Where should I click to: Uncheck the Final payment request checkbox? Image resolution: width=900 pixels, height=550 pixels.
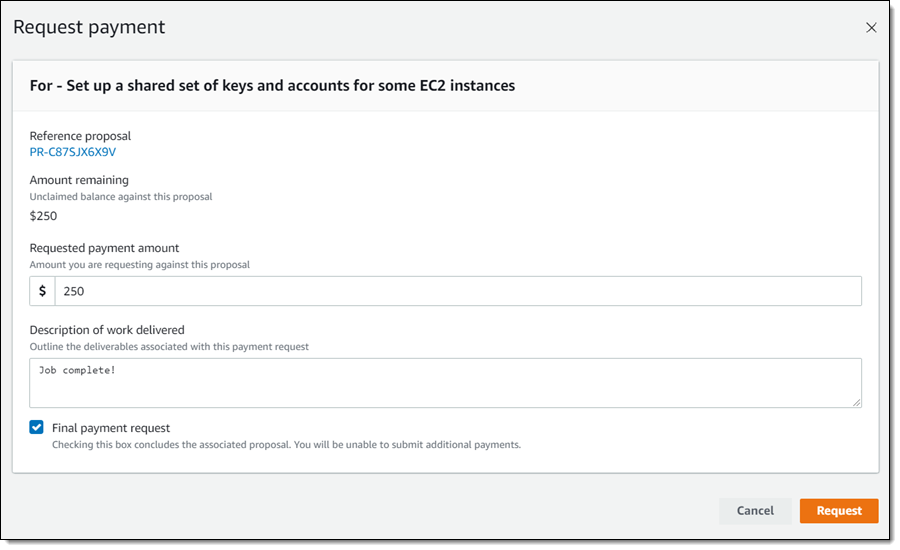pyautogui.click(x=37, y=428)
